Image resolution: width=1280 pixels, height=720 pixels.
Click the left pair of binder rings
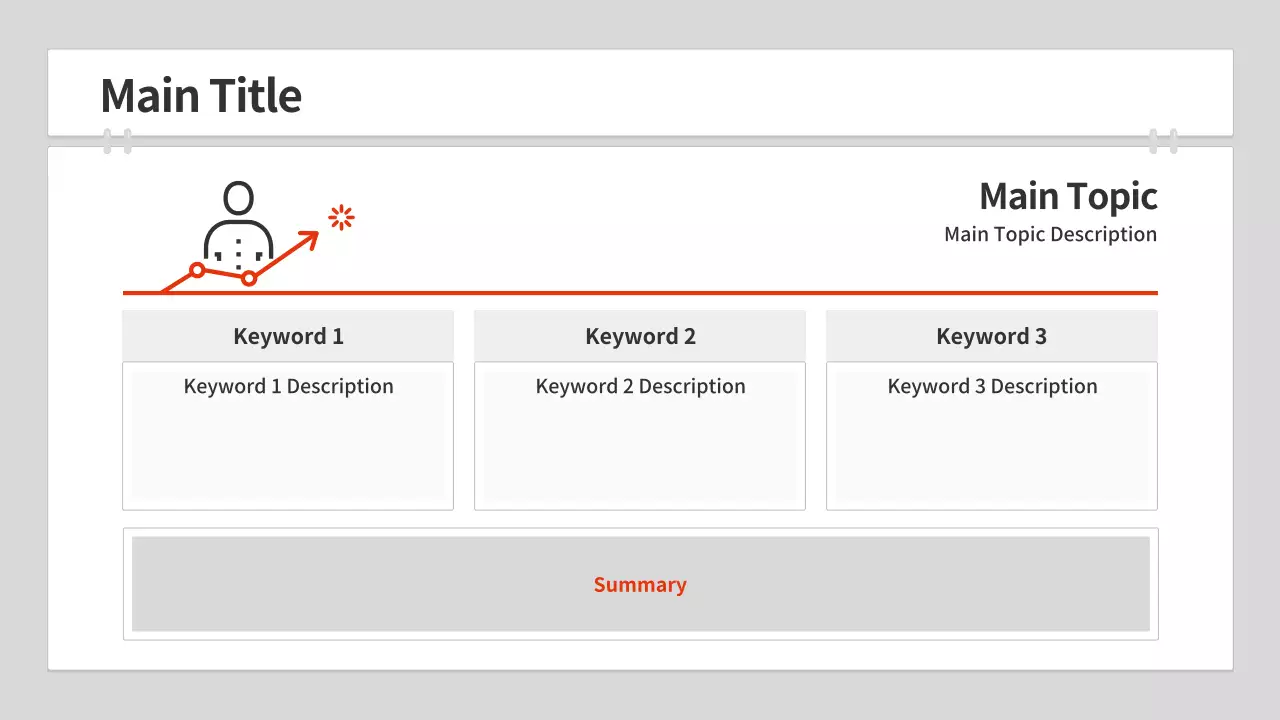pos(117,141)
